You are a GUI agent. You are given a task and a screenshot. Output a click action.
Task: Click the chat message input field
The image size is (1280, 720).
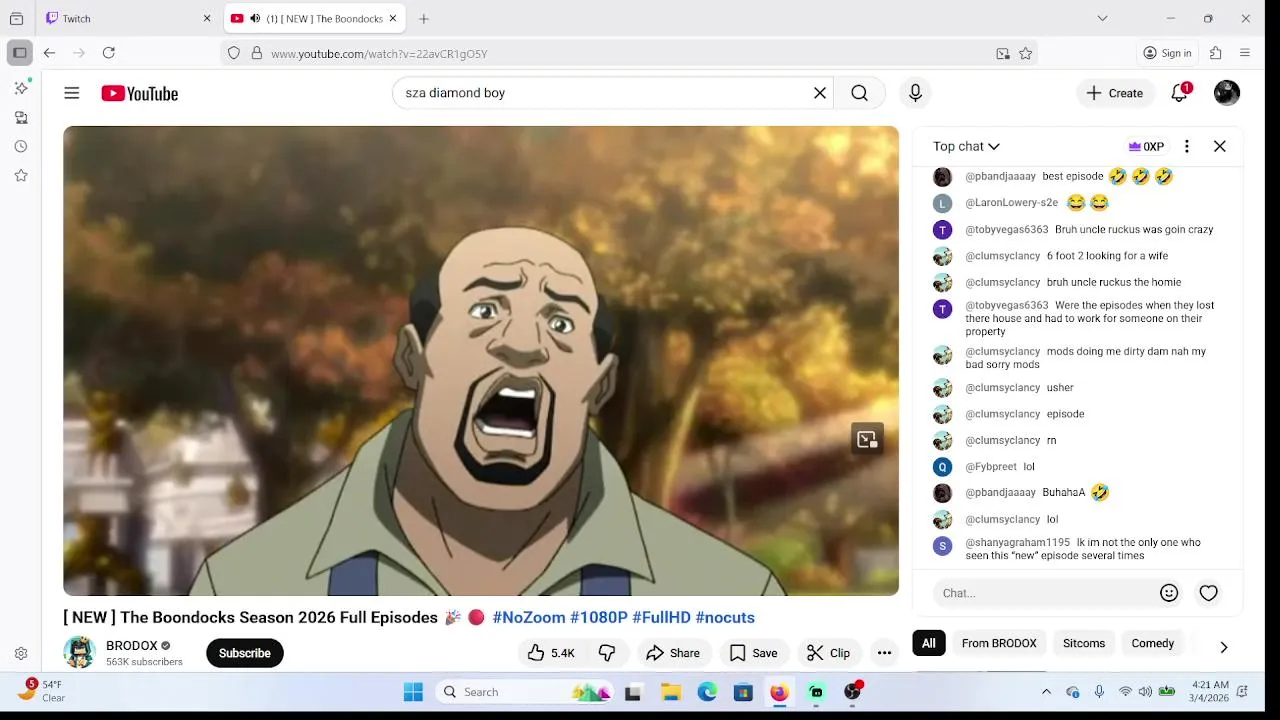coord(1045,593)
